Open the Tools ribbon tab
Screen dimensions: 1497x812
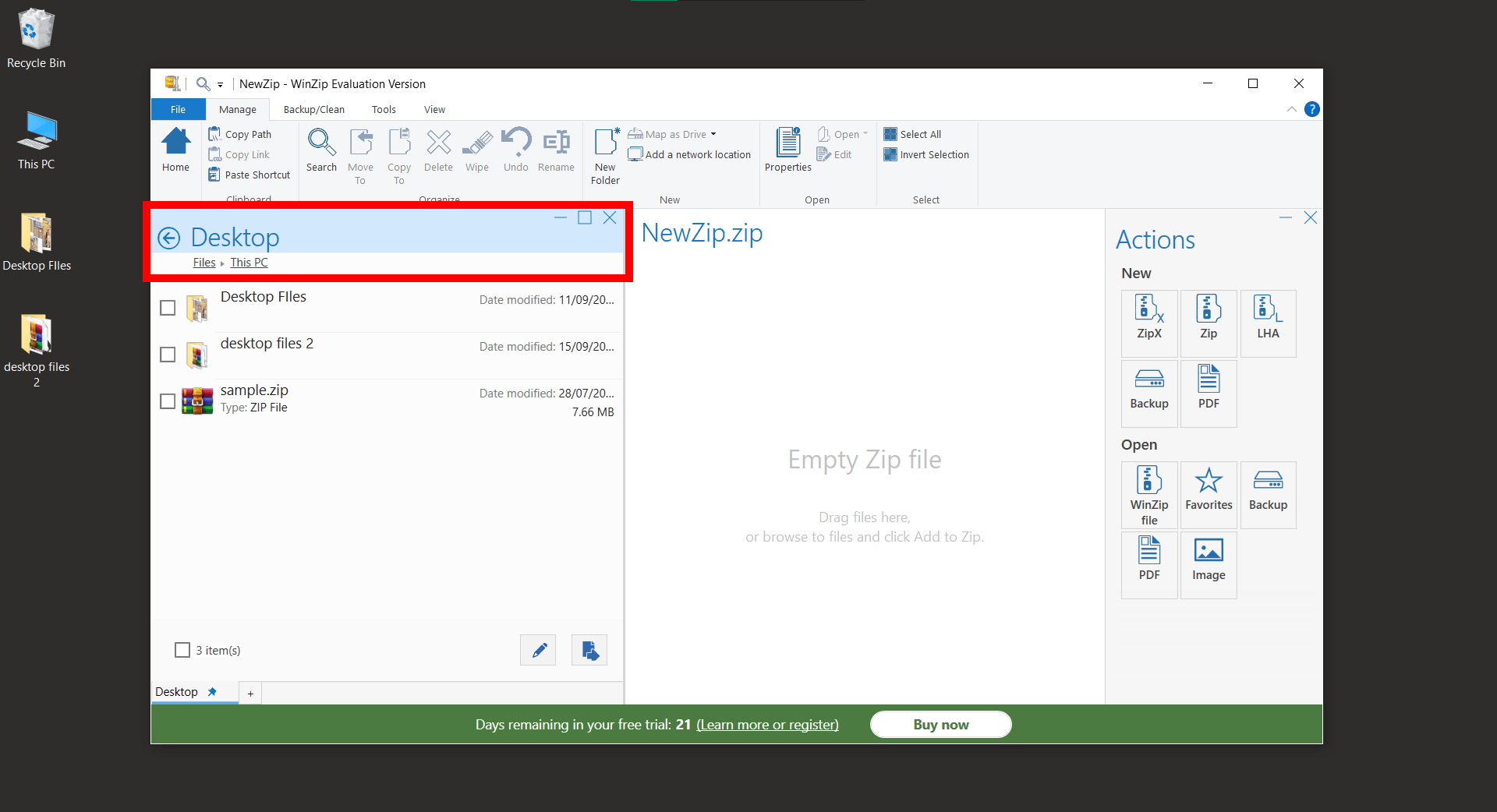point(383,109)
